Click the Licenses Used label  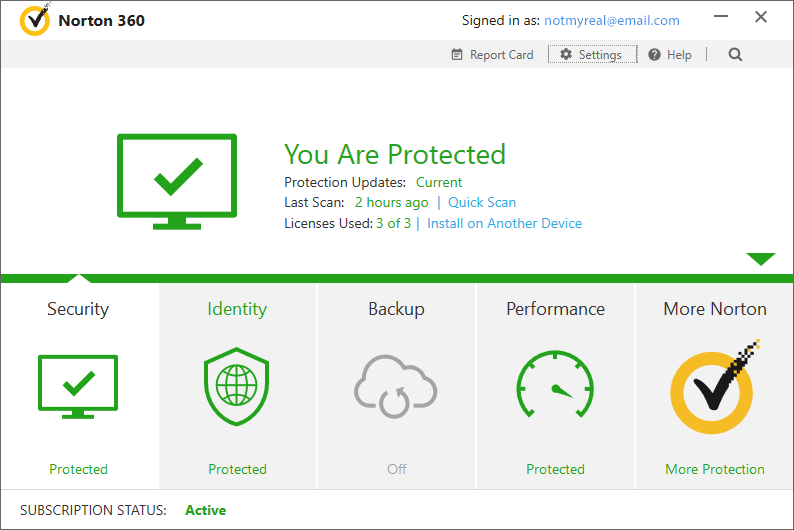328,223
